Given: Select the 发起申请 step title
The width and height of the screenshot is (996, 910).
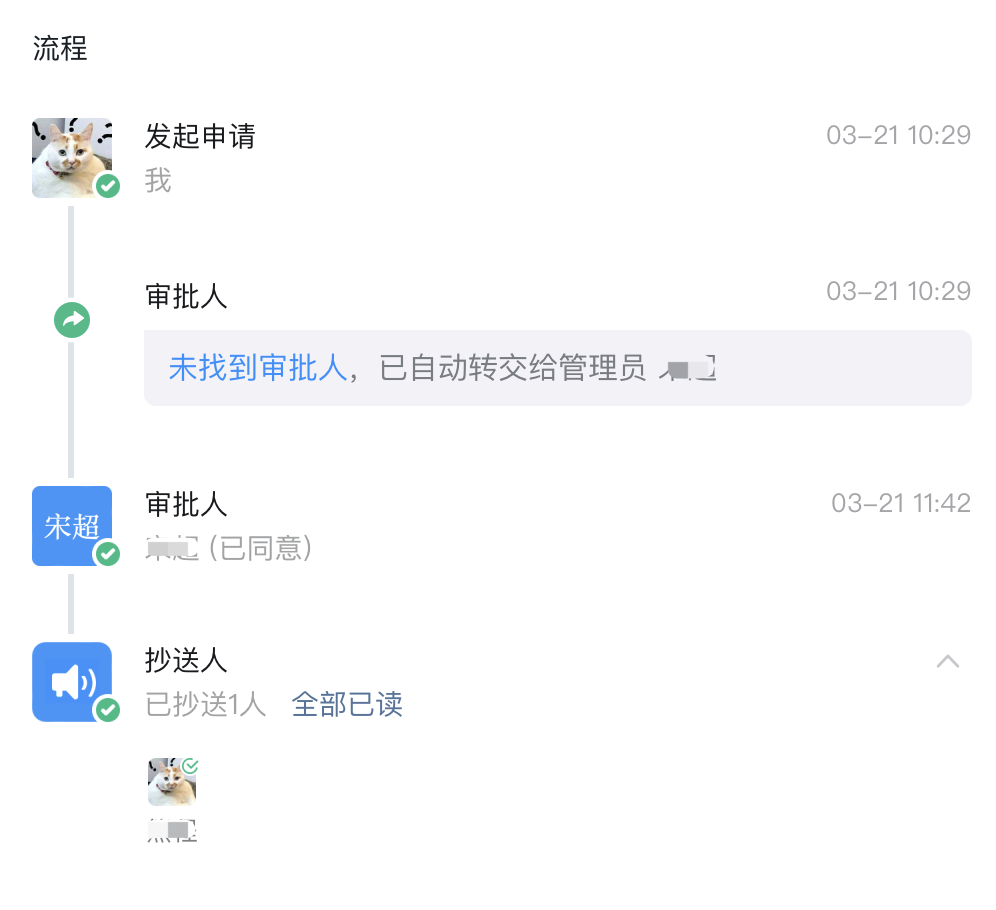Looking at the screenshot, I should pos(200,137).
